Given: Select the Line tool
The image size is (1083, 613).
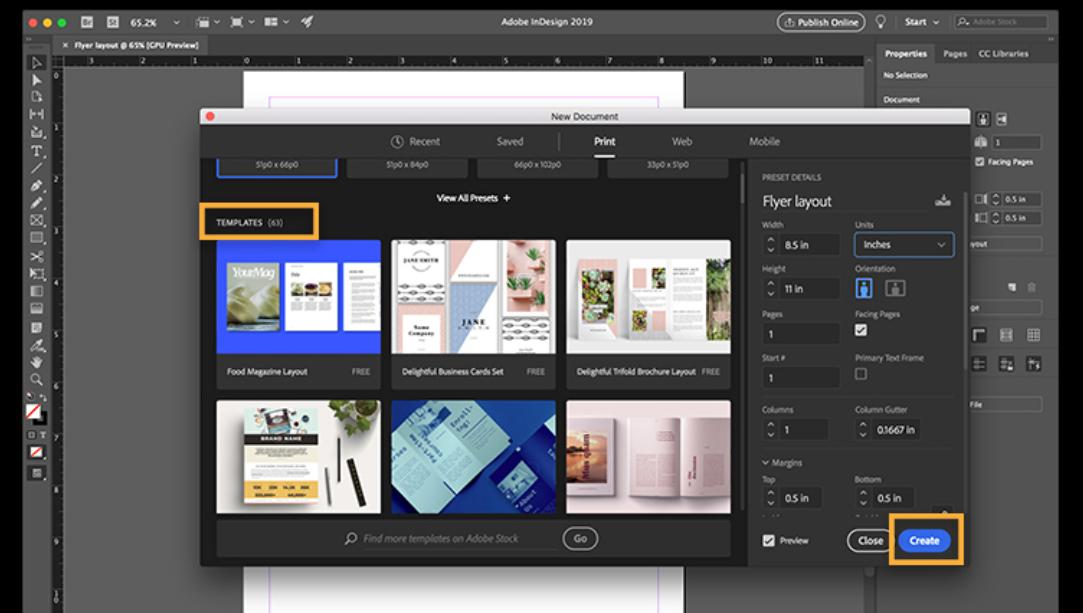Looking at the screenshot, I should 37,168.
